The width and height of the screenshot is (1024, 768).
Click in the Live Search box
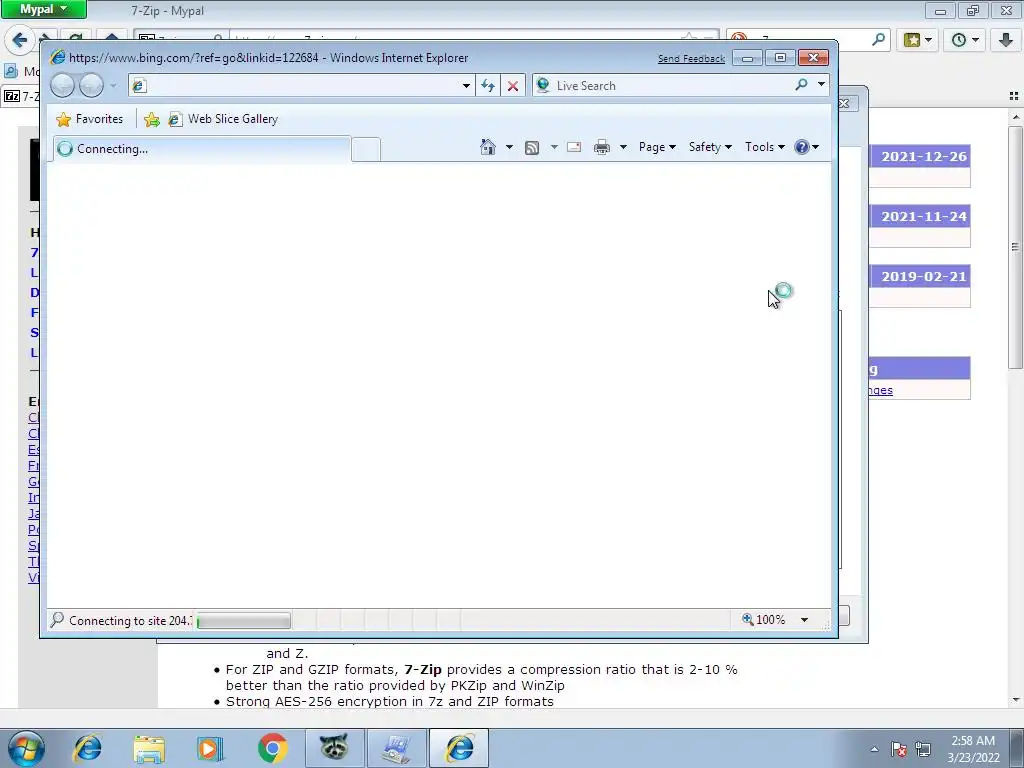click(673, 86)
